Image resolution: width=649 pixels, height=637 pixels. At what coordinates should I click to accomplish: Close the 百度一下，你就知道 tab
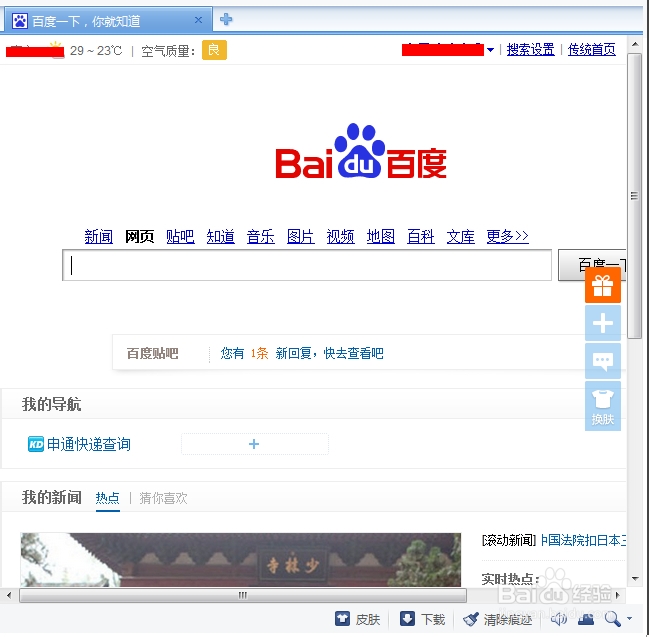pos(198,20)
